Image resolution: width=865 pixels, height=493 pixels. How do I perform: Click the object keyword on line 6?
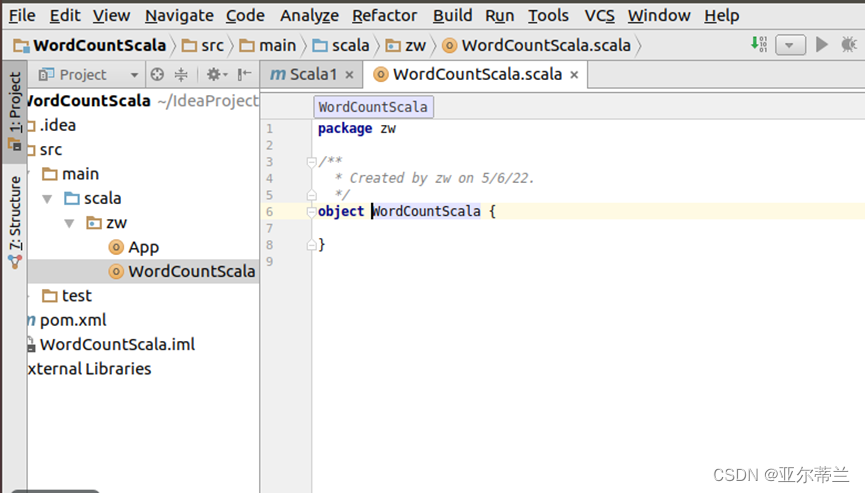coord(341,211)
